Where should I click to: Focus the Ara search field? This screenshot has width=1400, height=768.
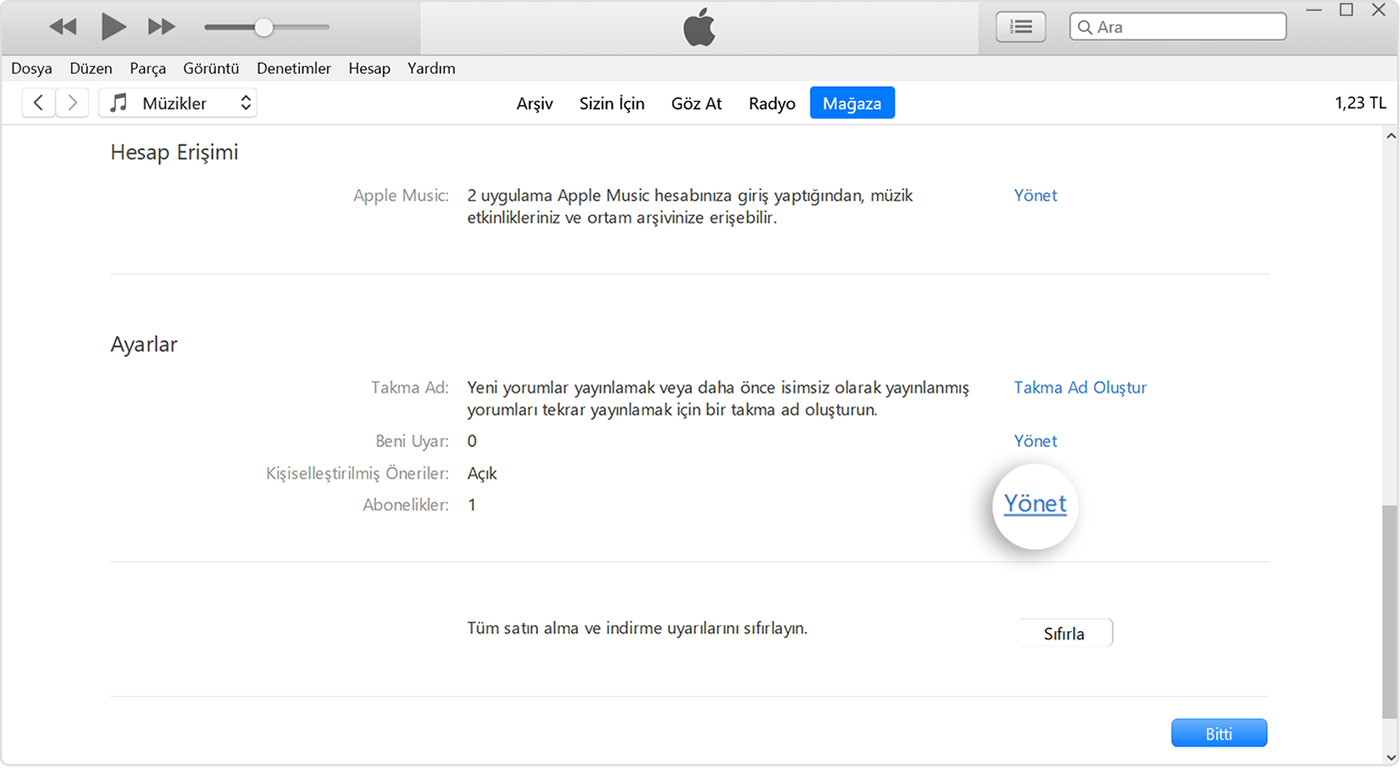[1178, 27]
